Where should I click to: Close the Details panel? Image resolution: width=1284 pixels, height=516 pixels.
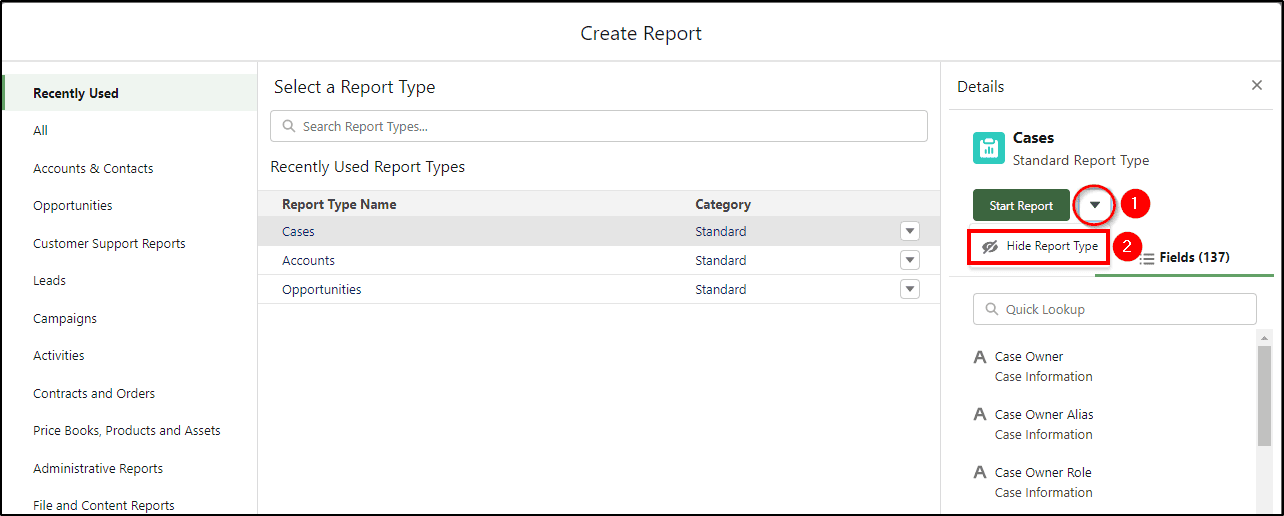point(1257,86)
